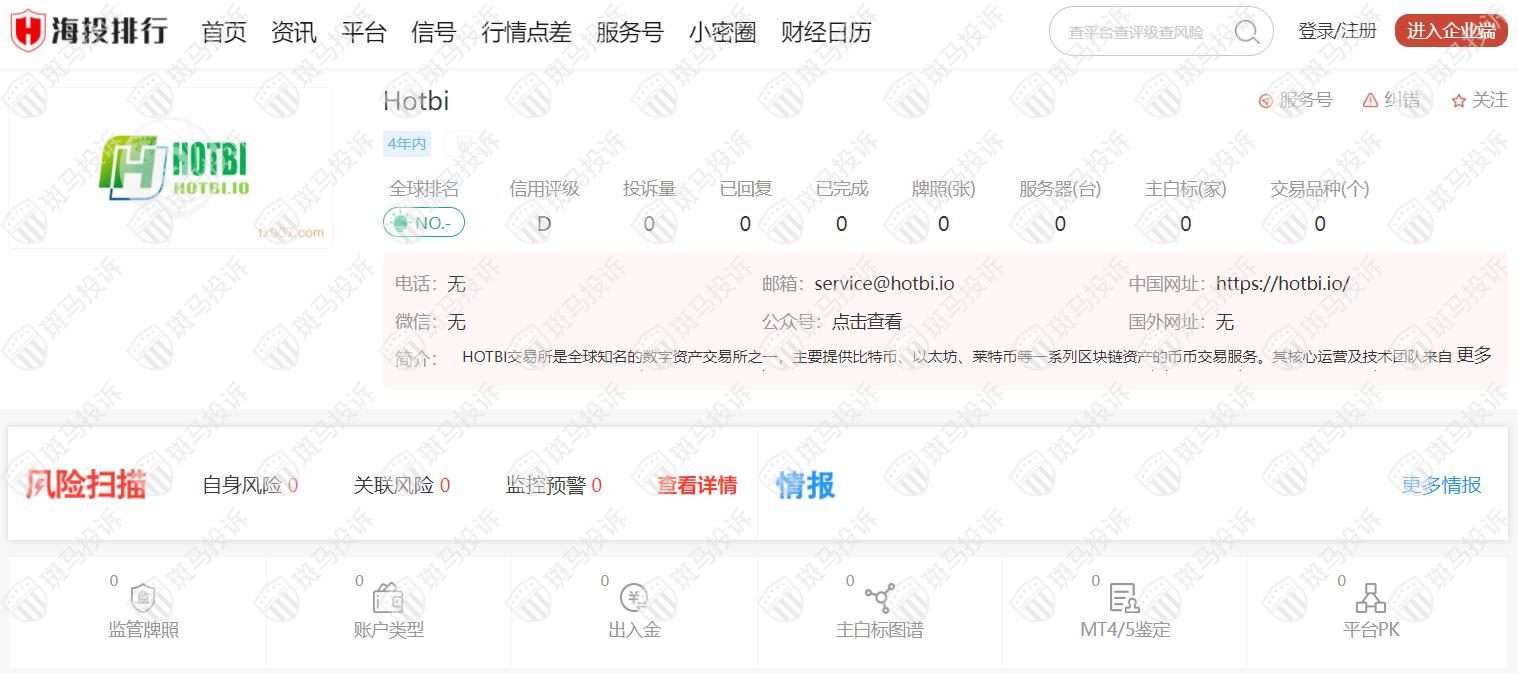Screen dimensions: 1518x673
Task: Open the 财经日历 menu item
Action: click(x=825, y=32)
